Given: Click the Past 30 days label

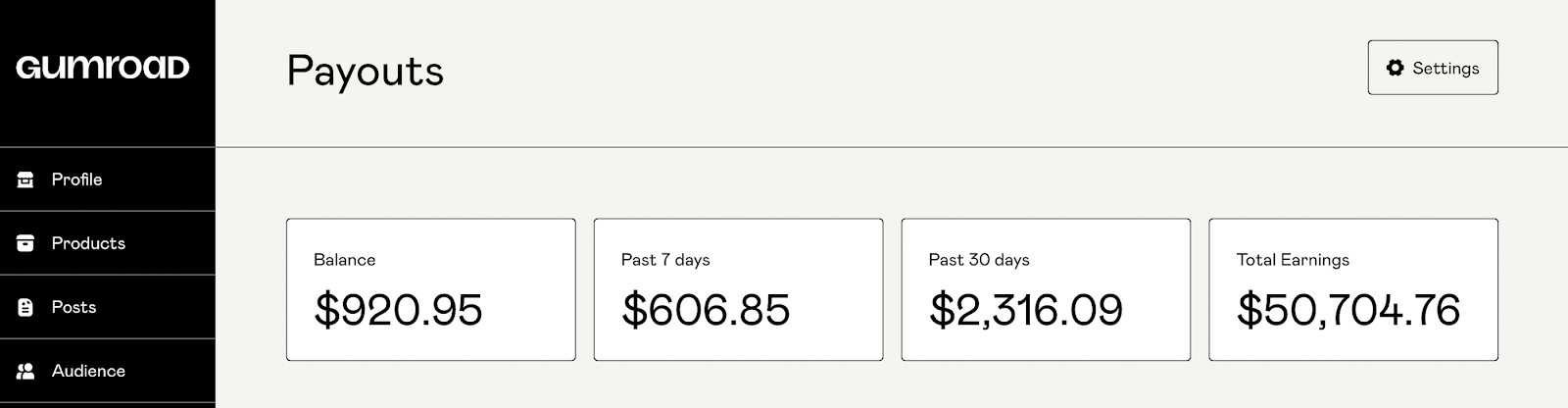Looking at the screenshot, I should (x=979, y=260).
